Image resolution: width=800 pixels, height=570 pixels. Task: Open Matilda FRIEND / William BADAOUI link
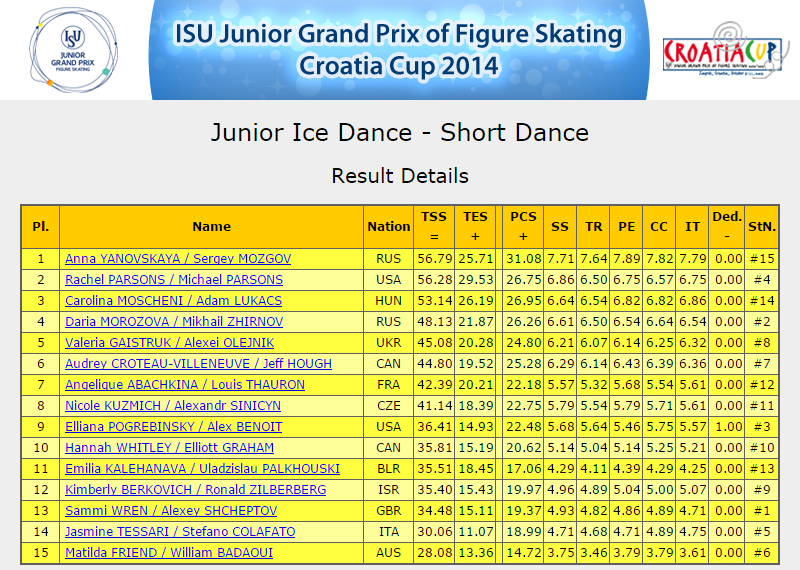[x=169, y=553]
